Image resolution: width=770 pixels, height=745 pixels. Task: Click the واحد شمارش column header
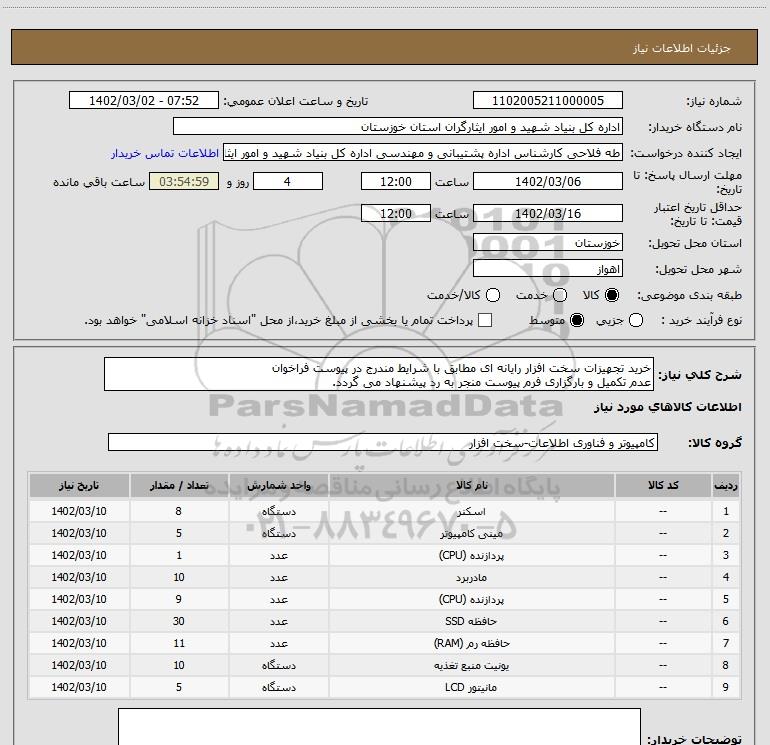pyautogui.click(x=278, y=485)
